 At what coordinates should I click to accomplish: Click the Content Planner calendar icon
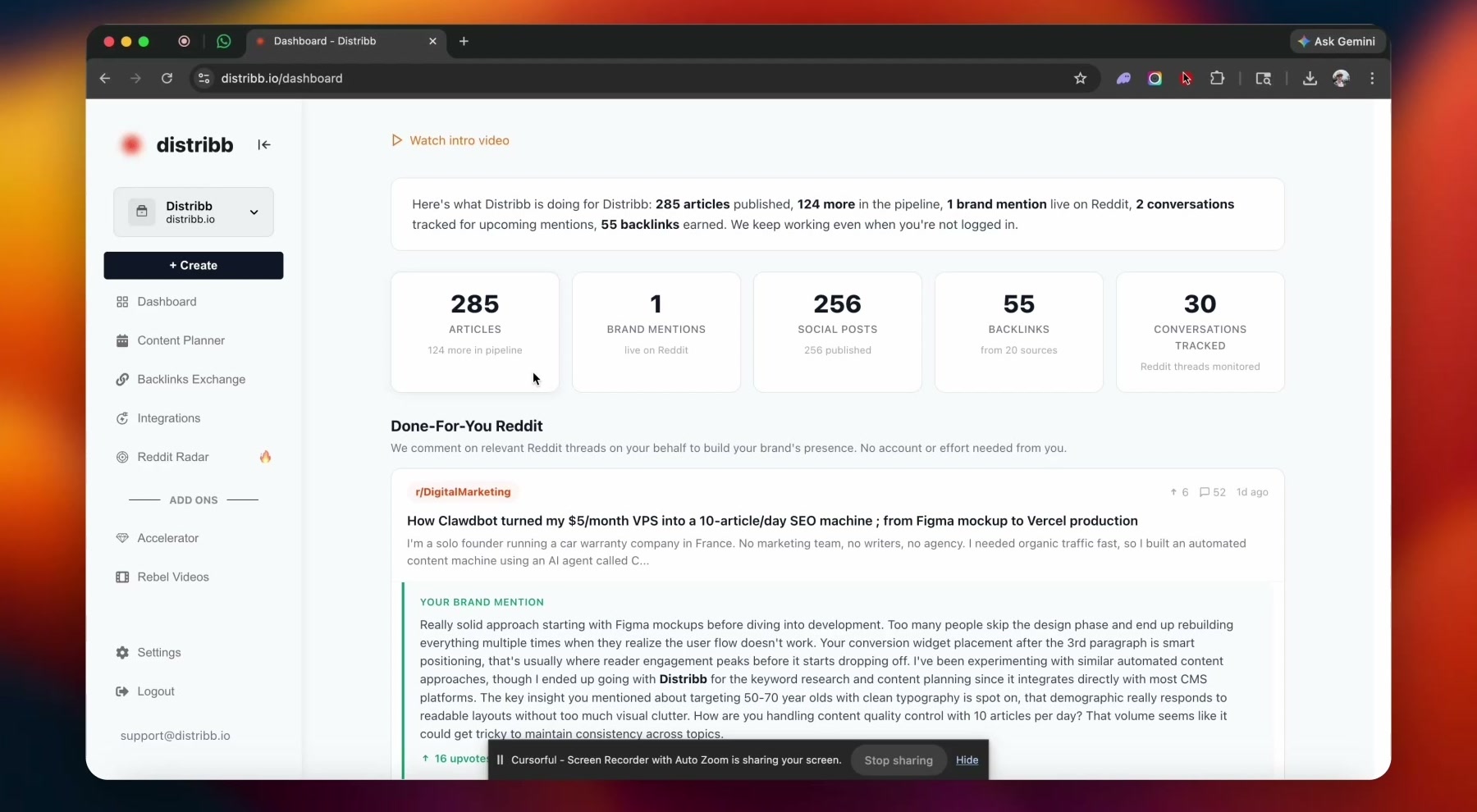pyautogui.click(x=122, y=340)
